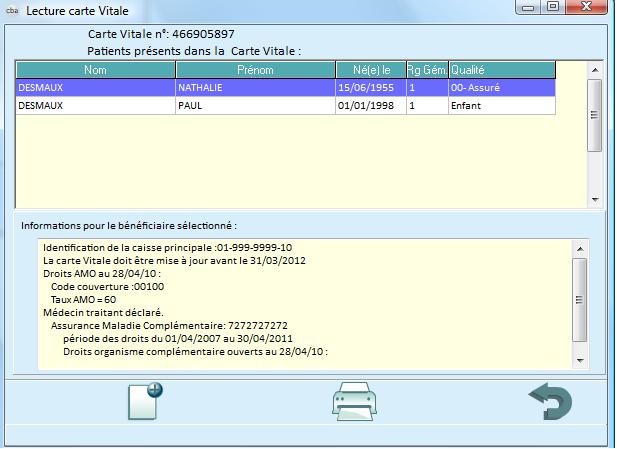The image size is (617, 449).
Task: Click the 'Code couverture :00100' line
Action: 107,286
